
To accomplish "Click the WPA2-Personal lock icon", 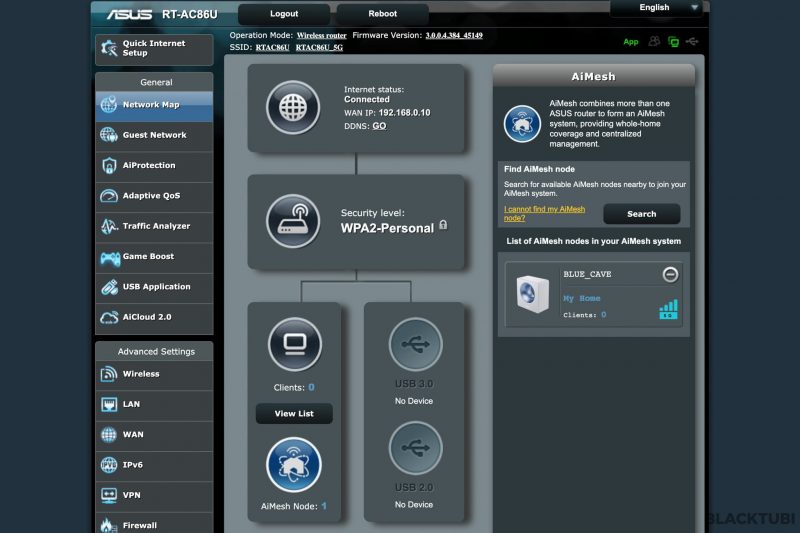I will 443,225.
